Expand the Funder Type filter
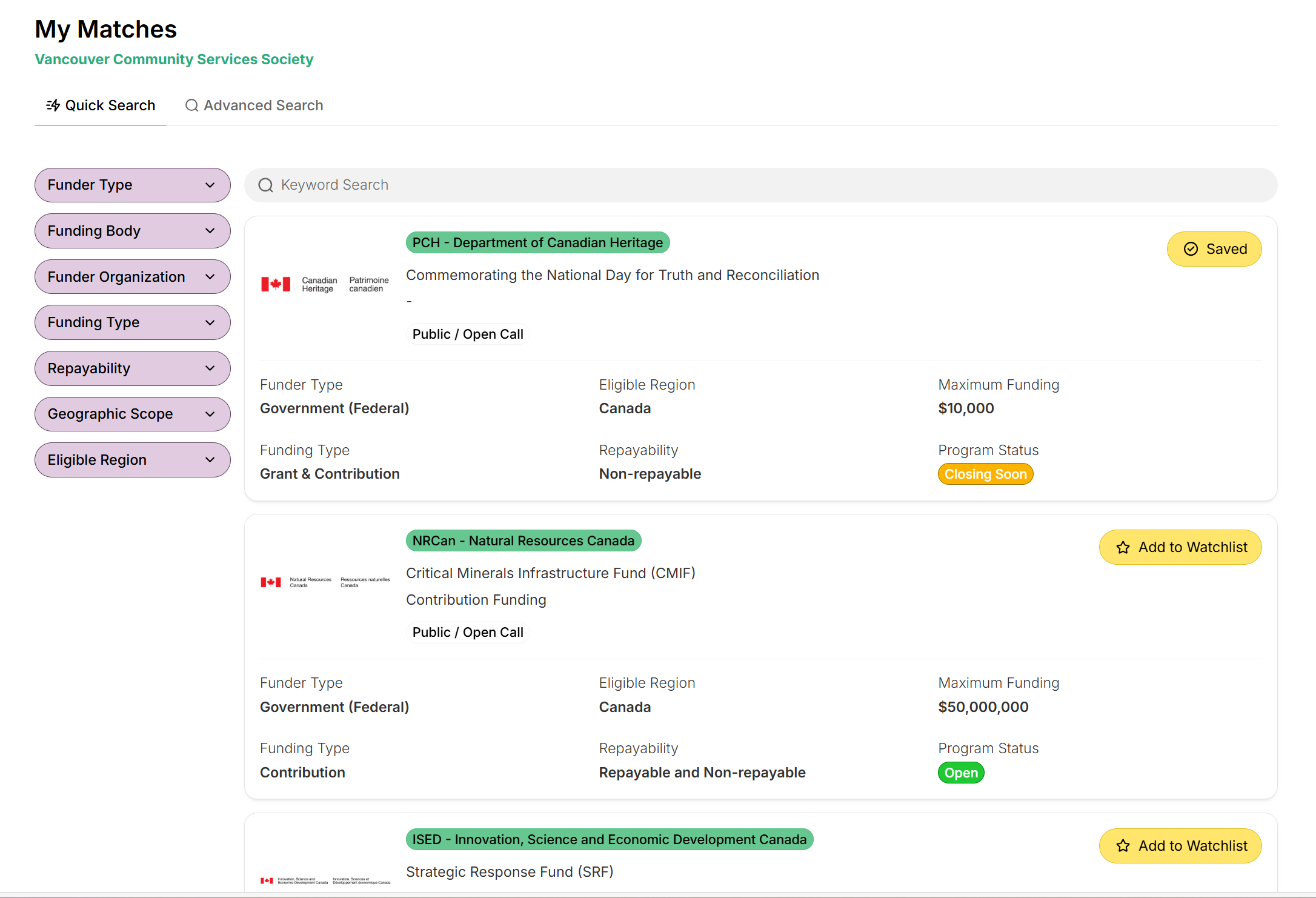The height and width of the screenshot is (898, 1316). pyautogui.click(x=132, y=185)
